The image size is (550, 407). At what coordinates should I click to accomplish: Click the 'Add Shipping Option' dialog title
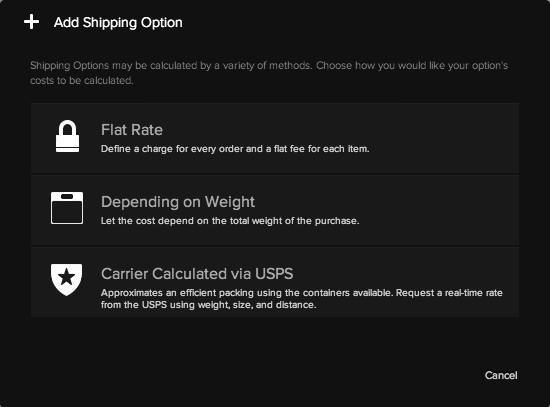pos(118,22)
